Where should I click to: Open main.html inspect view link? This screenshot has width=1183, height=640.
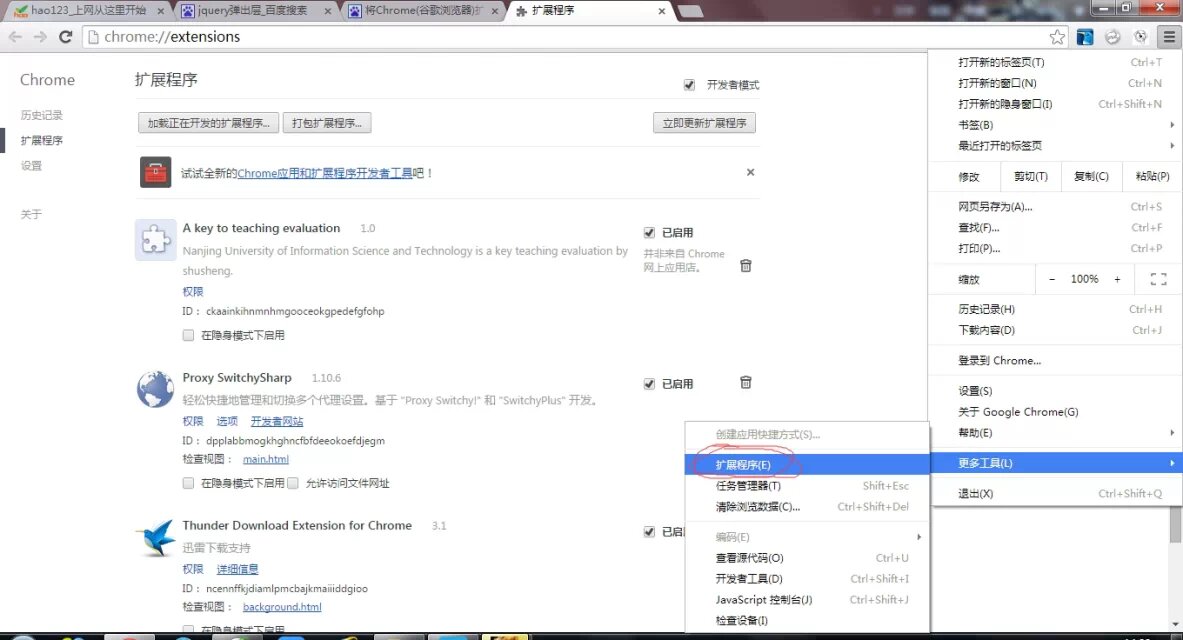pos(266,459)
